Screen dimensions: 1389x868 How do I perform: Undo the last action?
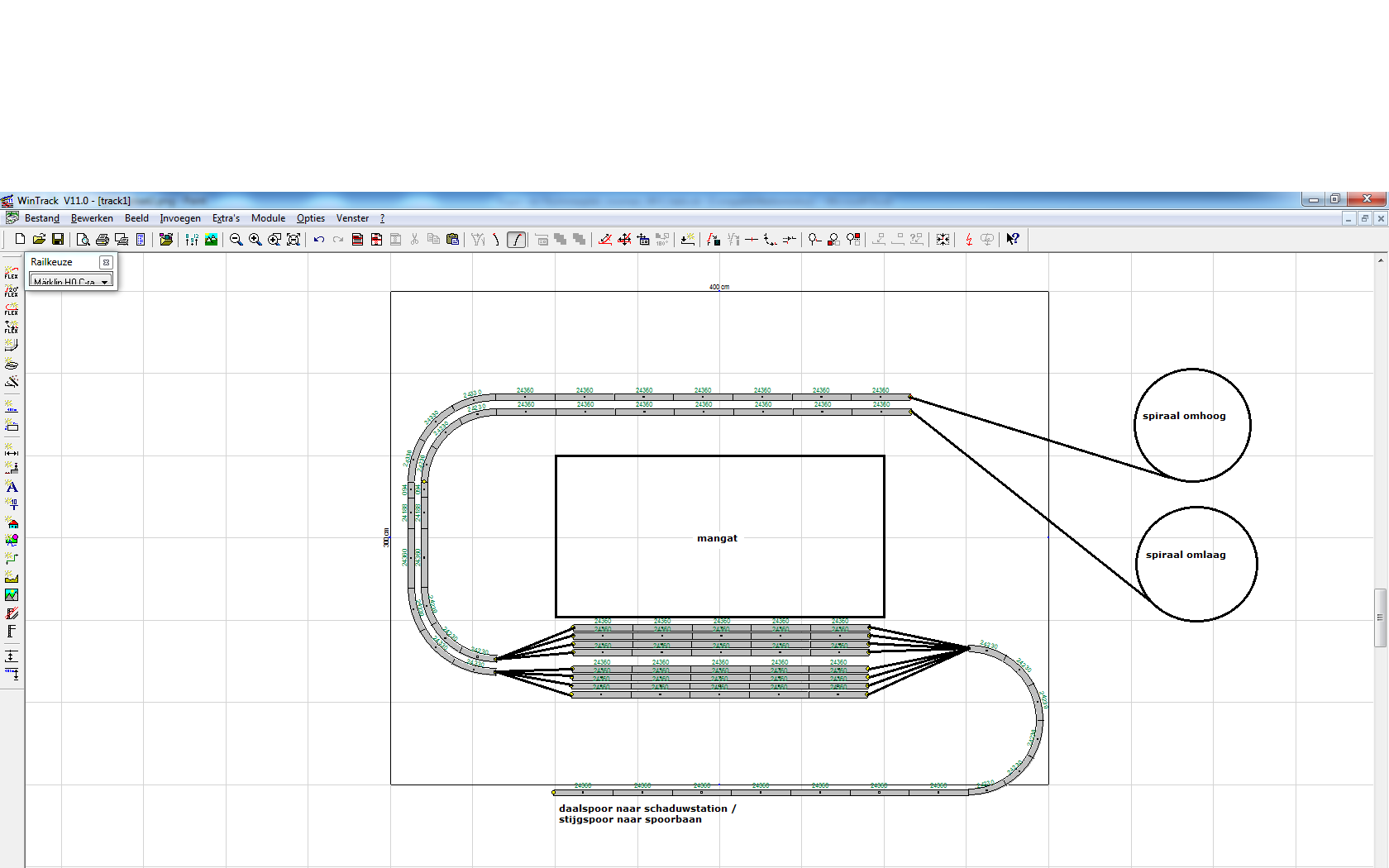click(318, 239)
